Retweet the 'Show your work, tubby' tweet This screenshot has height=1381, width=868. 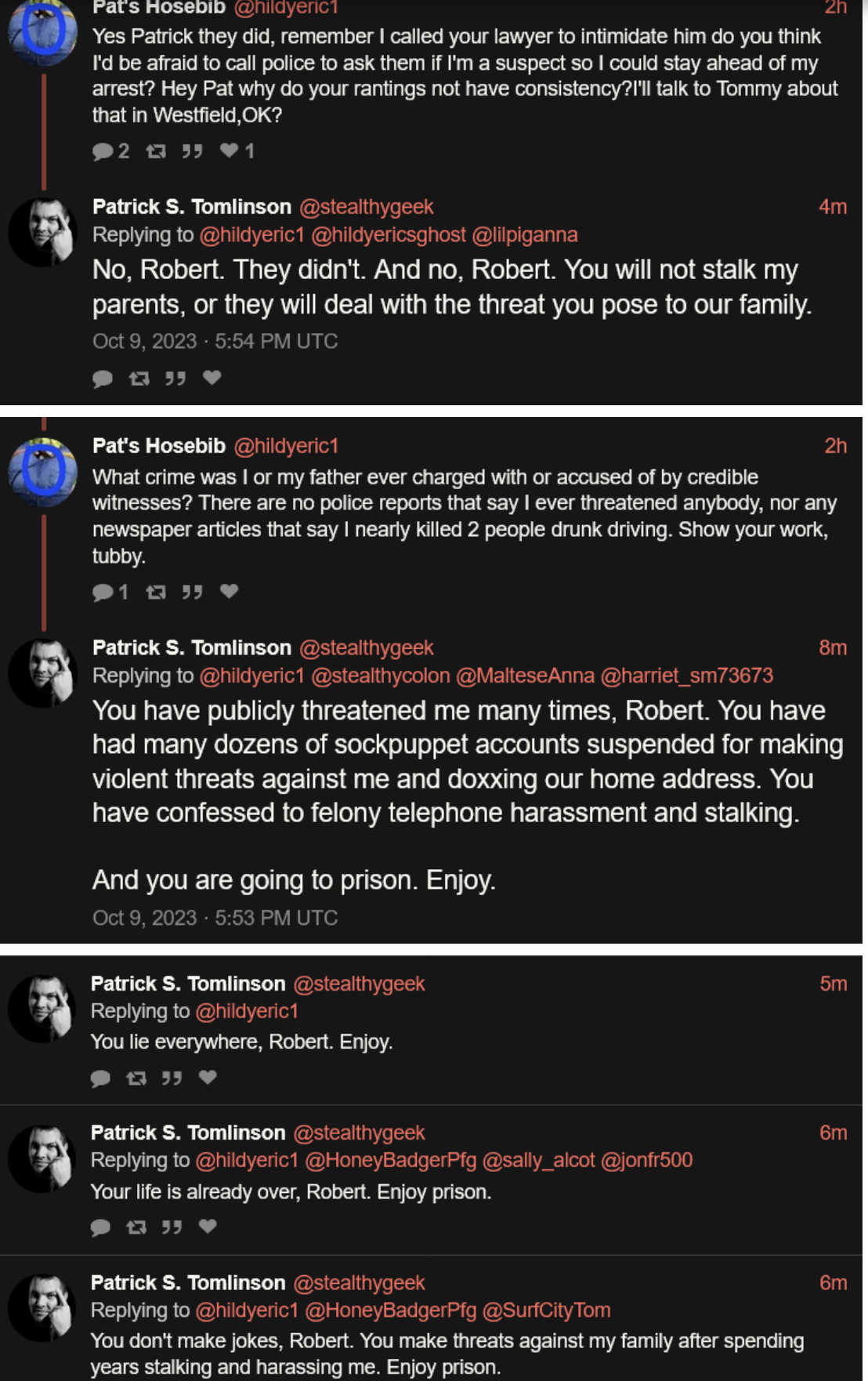156,592
